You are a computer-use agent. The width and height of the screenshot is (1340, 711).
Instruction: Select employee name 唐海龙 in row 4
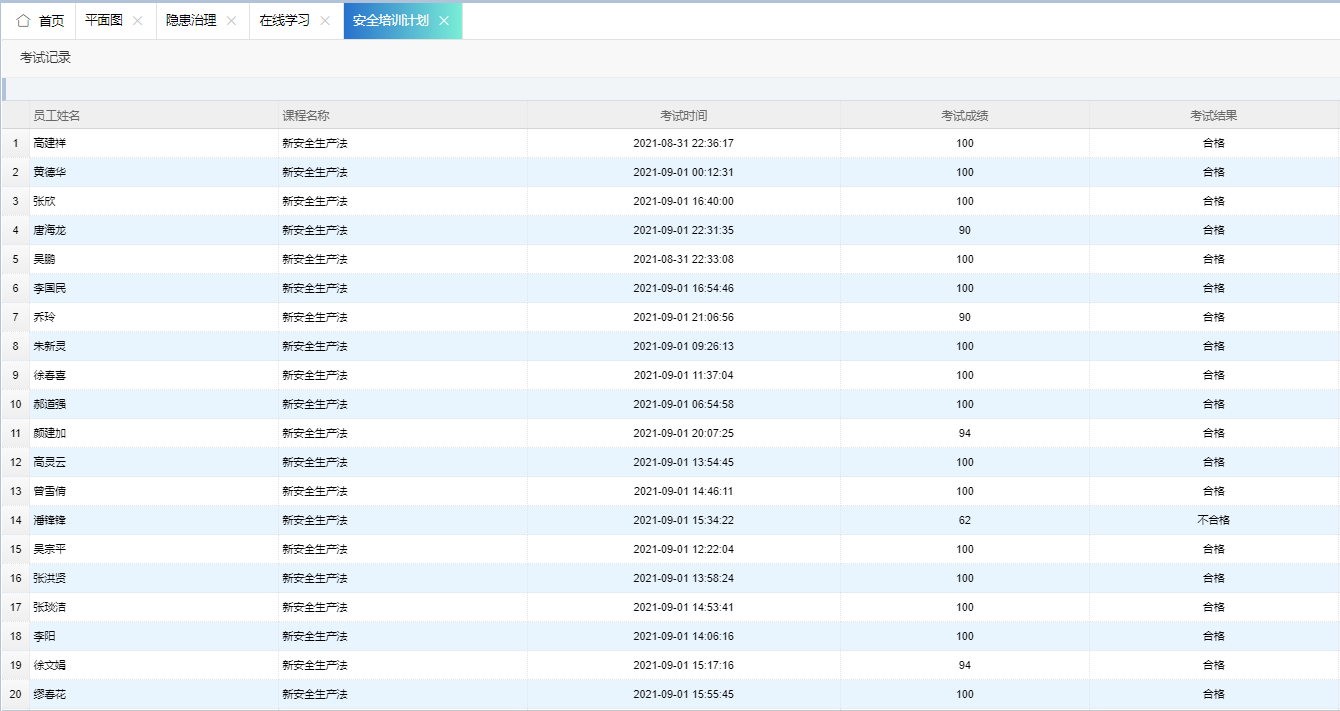50,230
